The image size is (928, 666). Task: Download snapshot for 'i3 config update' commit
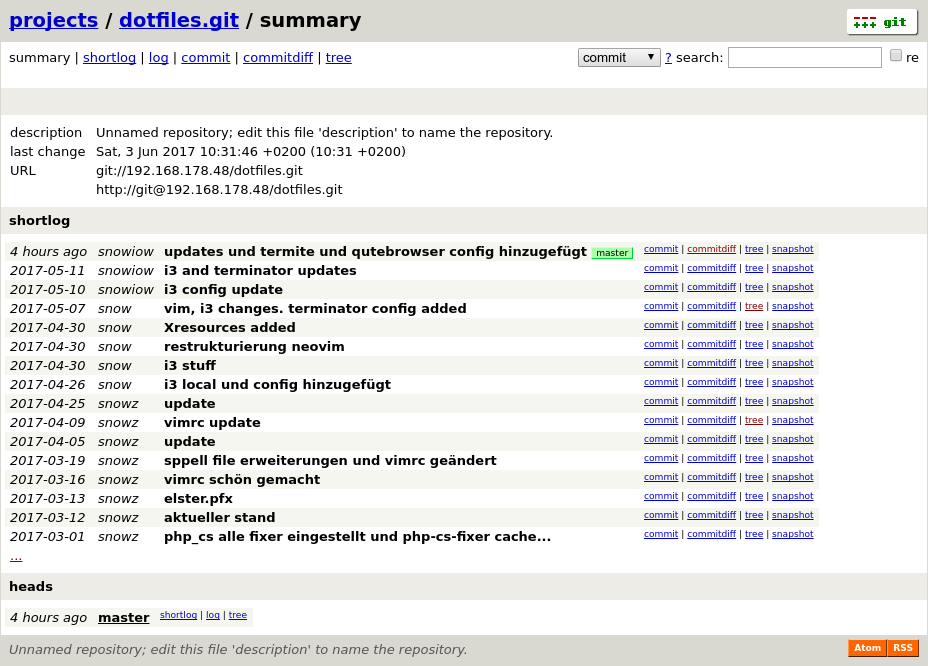792,287
